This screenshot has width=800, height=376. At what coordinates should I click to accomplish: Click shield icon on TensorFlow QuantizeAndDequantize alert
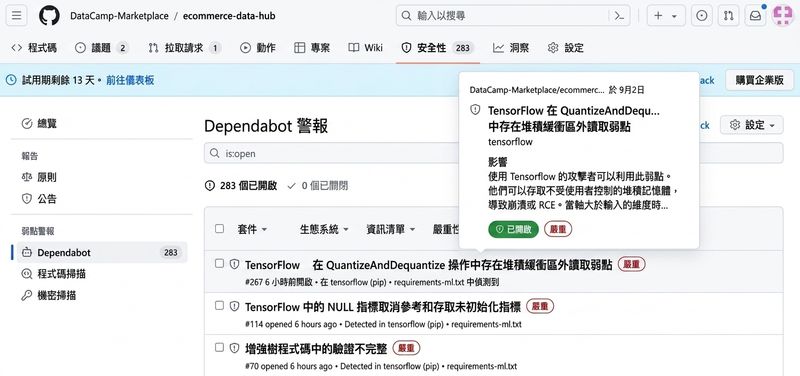pos(235,264)
